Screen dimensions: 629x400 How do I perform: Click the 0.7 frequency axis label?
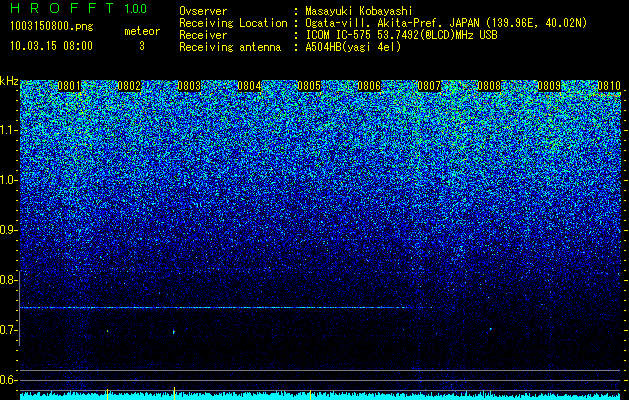click(x=7, y=330)
